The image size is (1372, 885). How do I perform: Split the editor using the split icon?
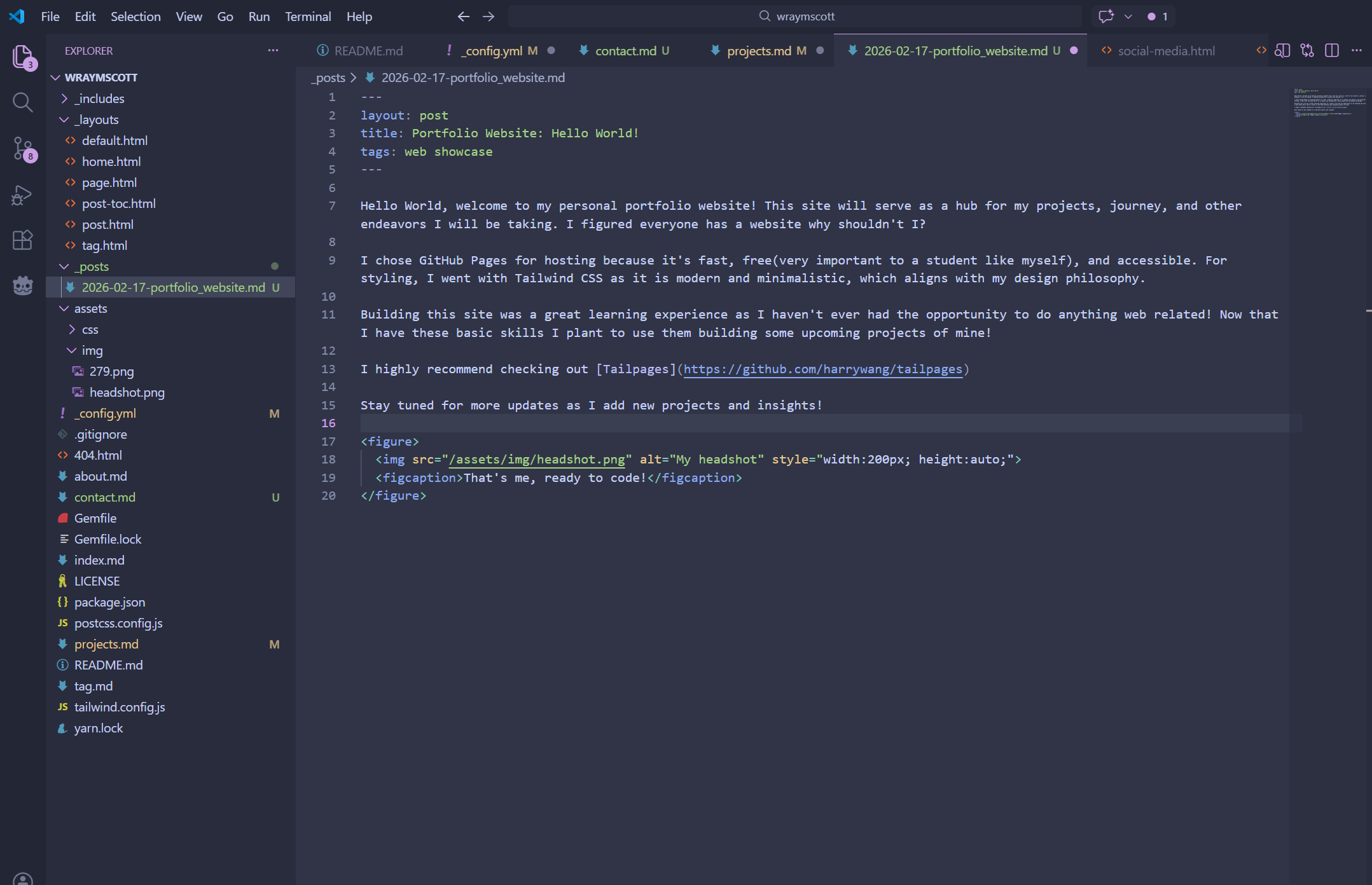pos(1331,50)
